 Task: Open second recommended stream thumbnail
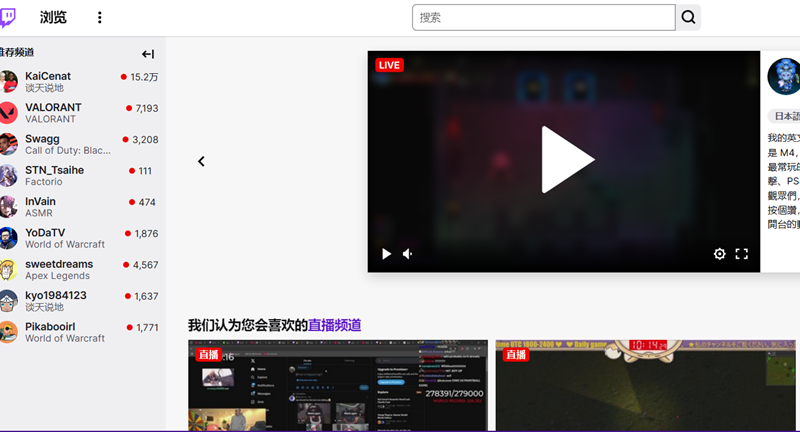[645, 386]
